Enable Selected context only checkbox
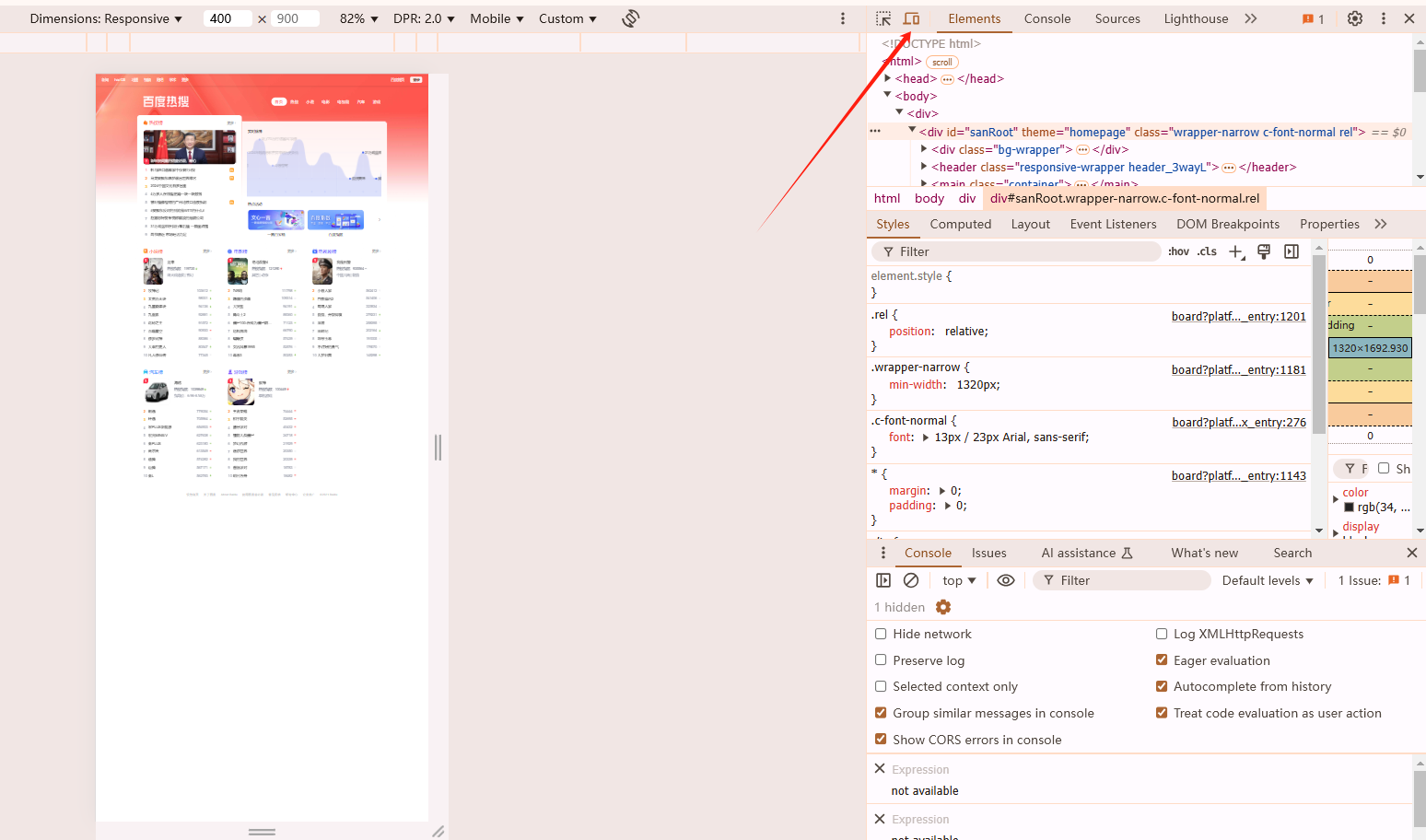Image resolution: width=1426 pixels, height=840 pixels. [881, 686]
